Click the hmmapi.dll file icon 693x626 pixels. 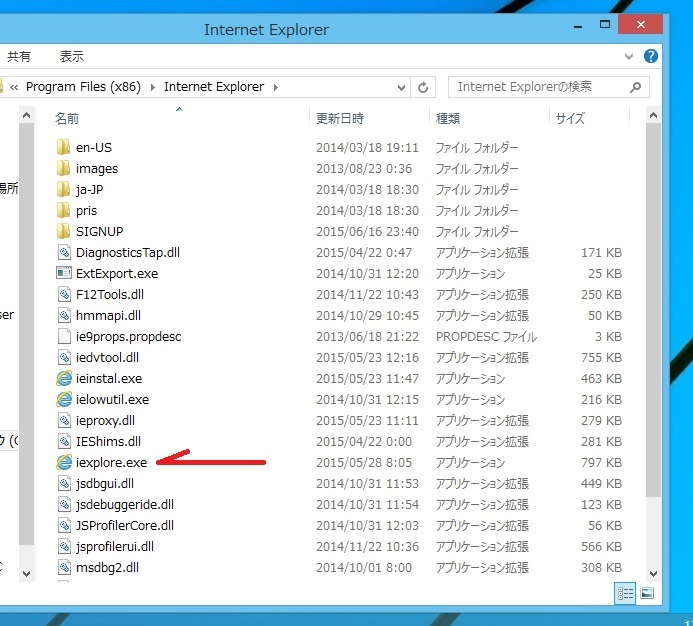tap(64, 315)
